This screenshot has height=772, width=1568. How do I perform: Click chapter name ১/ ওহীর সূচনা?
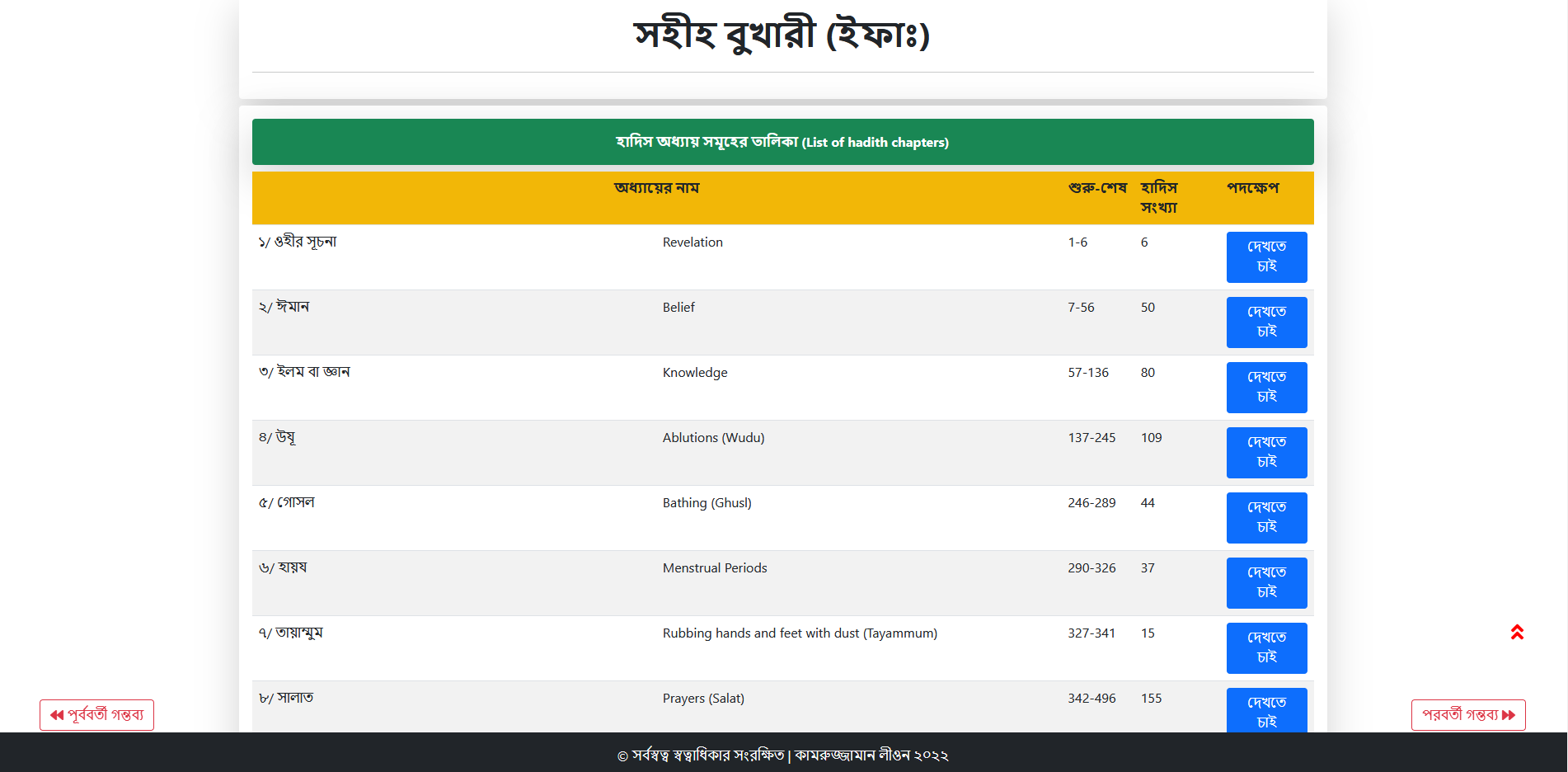pyautogui.click(x=298, y=242)
